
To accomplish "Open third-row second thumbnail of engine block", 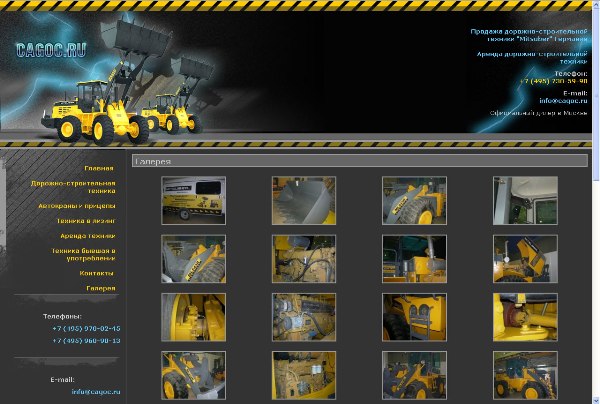I will click(x=304, y=317).
